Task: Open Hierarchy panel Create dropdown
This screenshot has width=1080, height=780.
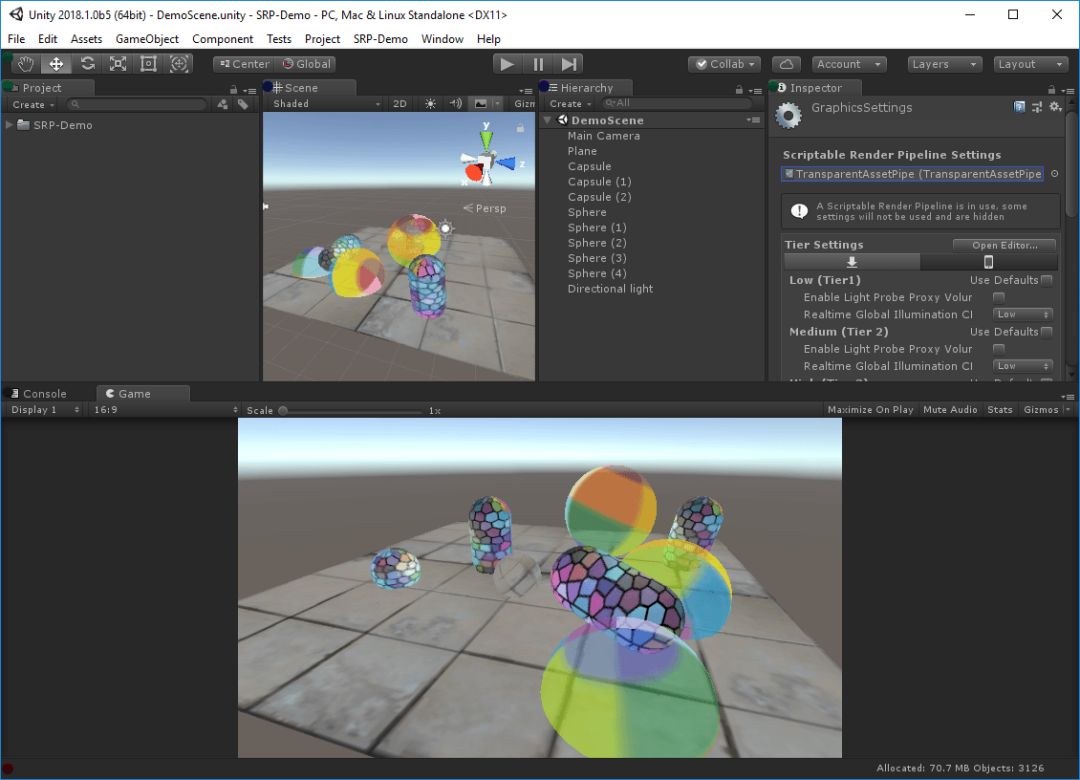Action: click(x=570, y=103)
